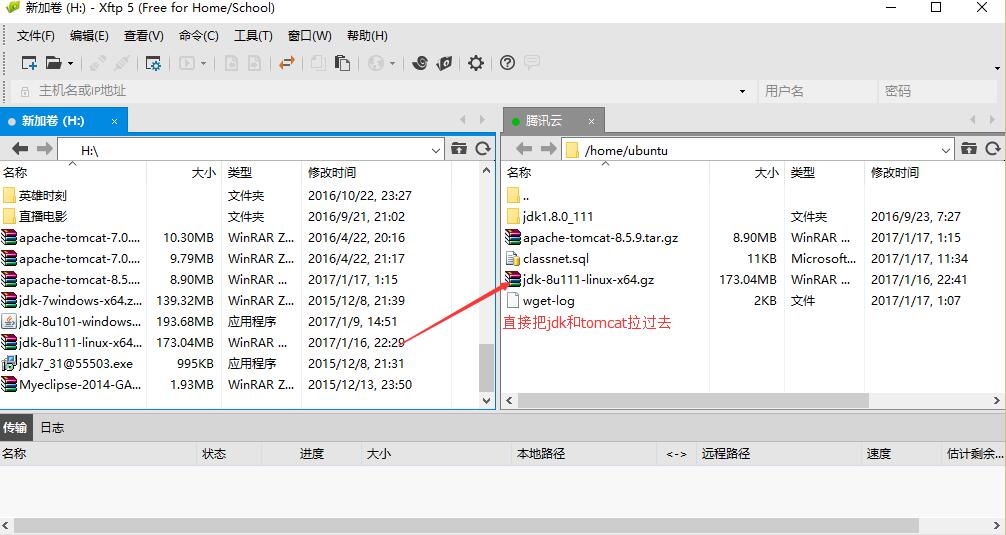The height and width of the screenshot is (535, 1006).
Task: Click the greyed Copy icon
Action: (x=318, y=63)
